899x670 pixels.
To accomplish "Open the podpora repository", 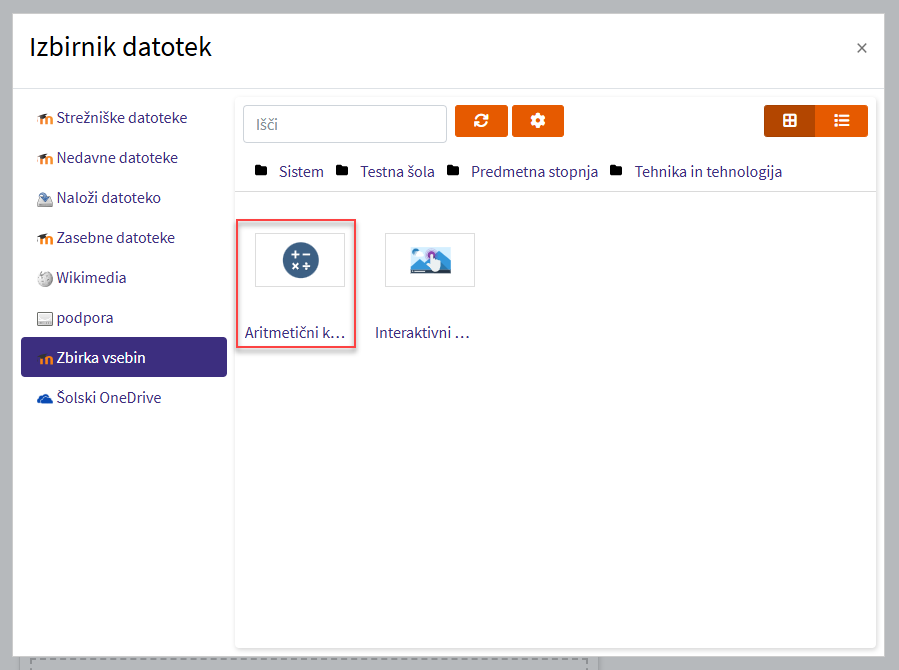I will click(x=84, y=318).
